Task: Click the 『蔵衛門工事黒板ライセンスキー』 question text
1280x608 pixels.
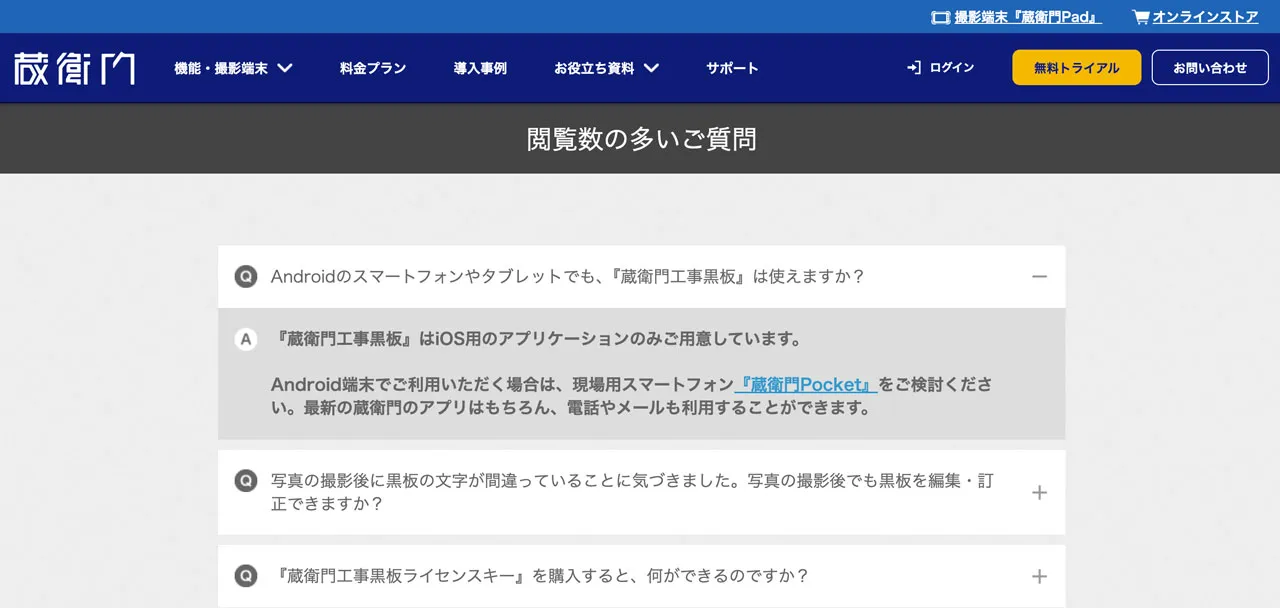Action: pos(540,576)
